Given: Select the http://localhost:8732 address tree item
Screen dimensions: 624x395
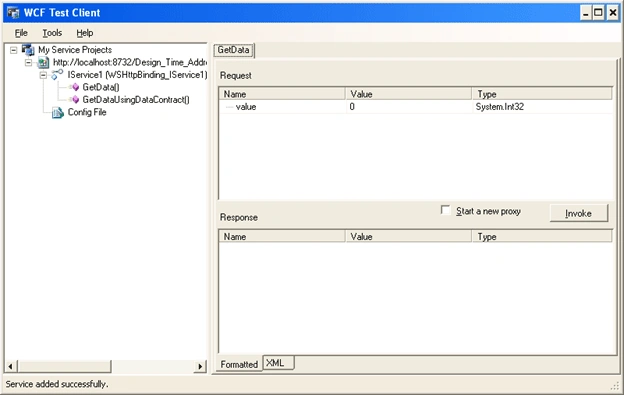Looking at the screenshot, I should pyautogui.click(x=130, y=62).
